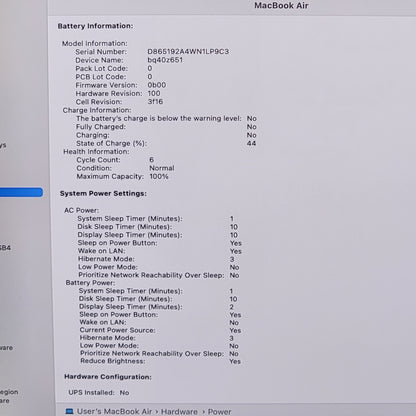Select sidebar item ending in "egion"

9,392
